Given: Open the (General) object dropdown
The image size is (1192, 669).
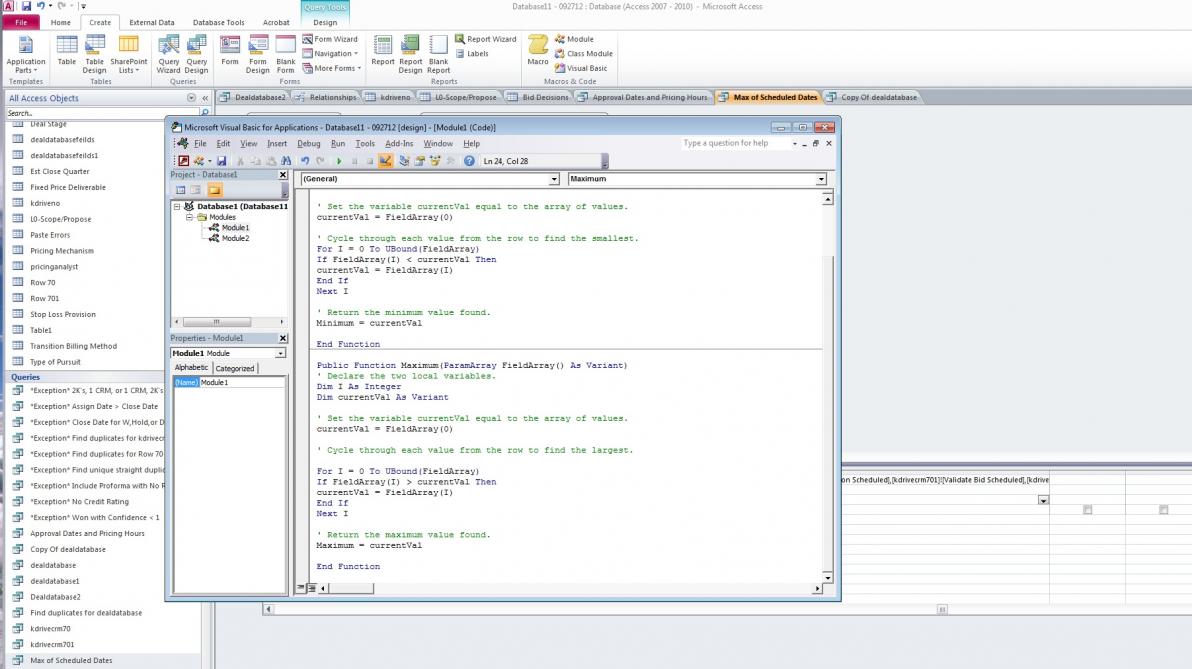Looking at the screenshot, I should [554, 179].
